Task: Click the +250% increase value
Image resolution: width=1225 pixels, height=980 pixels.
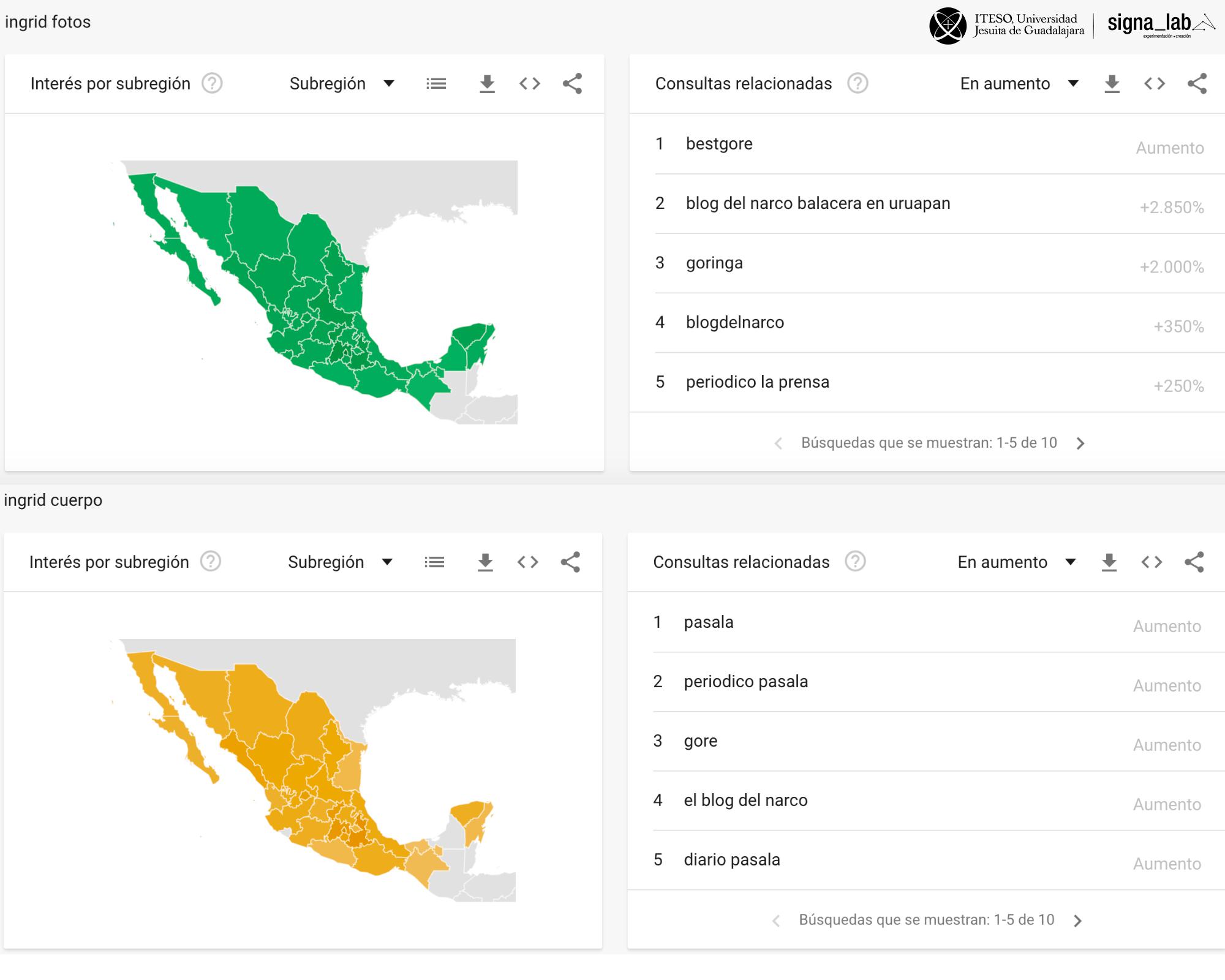Action: [1179, 386]
